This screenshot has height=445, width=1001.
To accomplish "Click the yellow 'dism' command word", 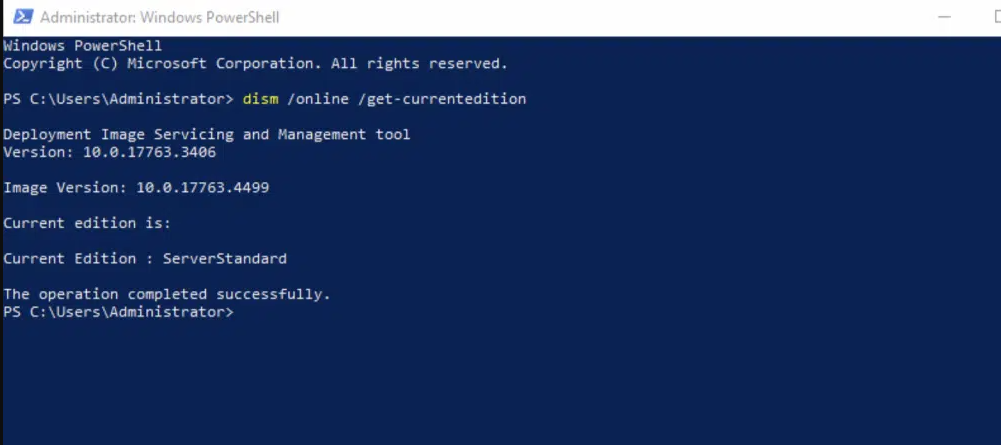I will 259,99.
